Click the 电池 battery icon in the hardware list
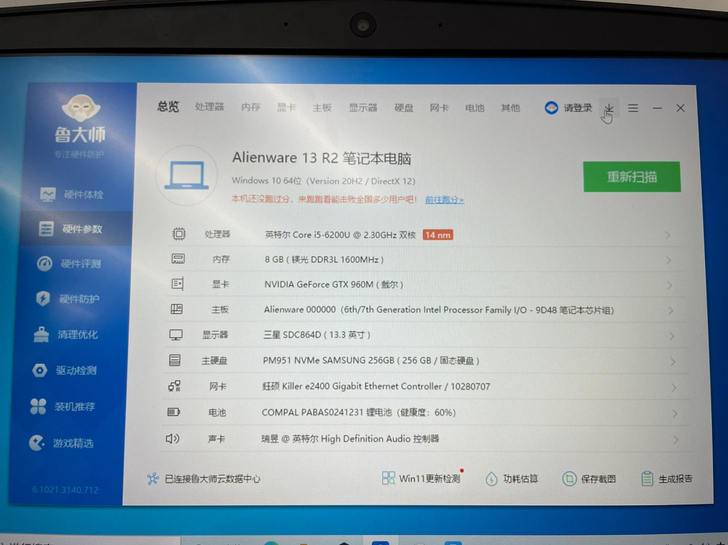This screenshot has height=545, width=728. tap(174, 412)
